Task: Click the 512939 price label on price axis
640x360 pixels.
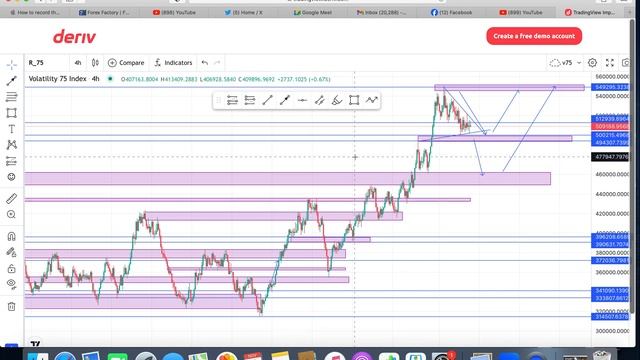Action: pos(610,119)
